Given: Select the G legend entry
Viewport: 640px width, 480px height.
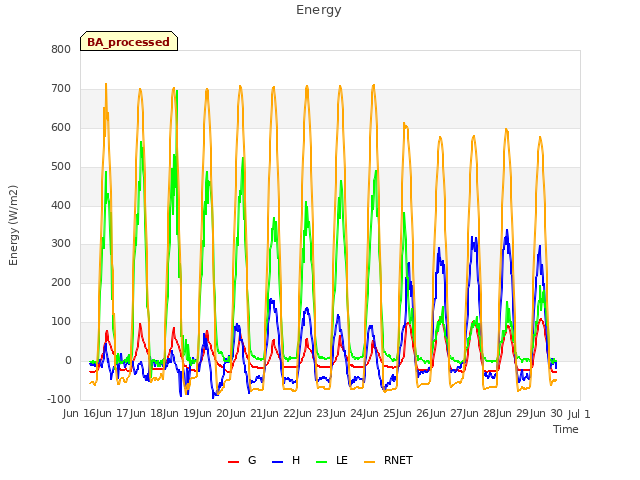Looking at the screenshot, I should tap(242, 460).
